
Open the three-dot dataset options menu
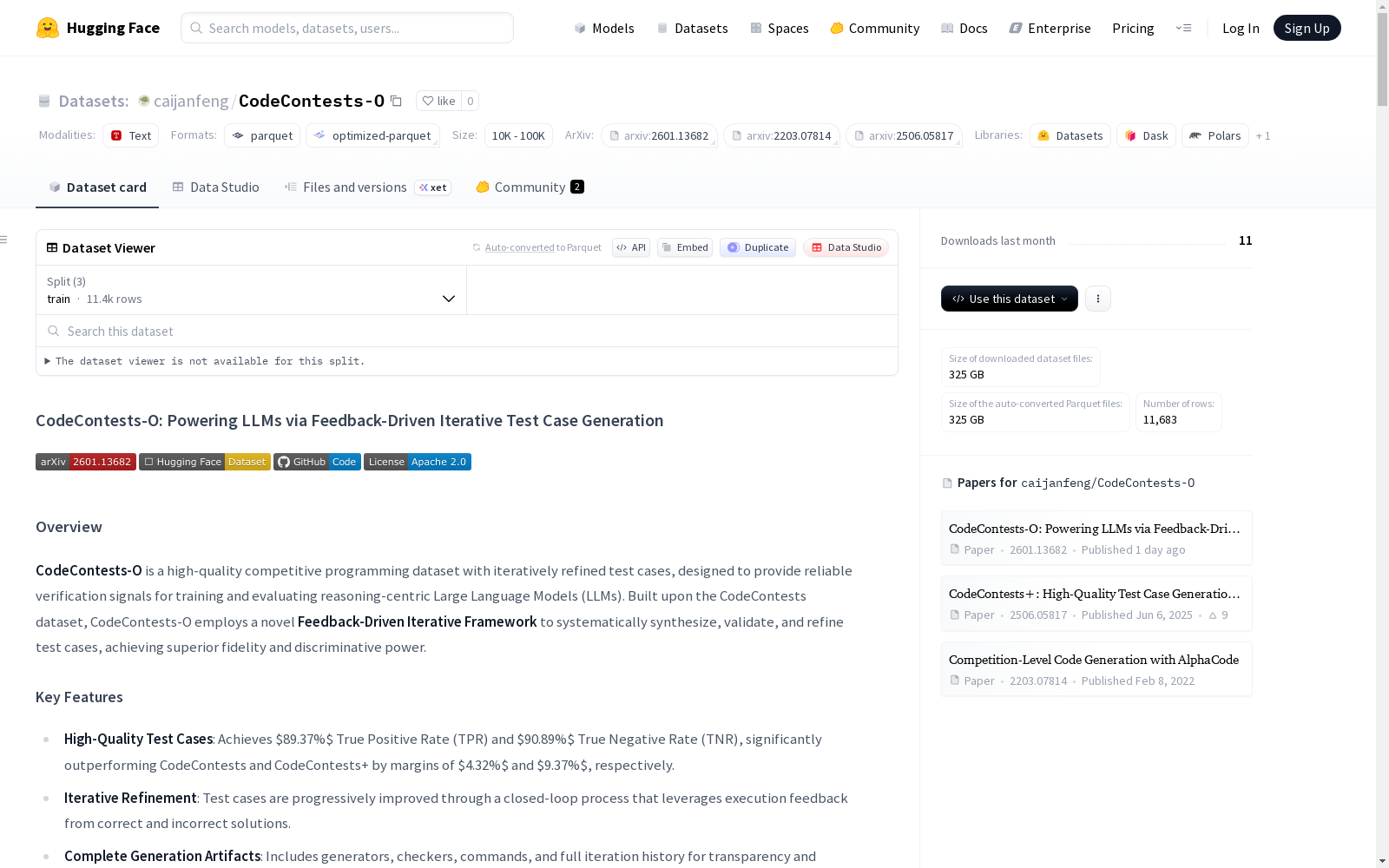(1098, 299)
